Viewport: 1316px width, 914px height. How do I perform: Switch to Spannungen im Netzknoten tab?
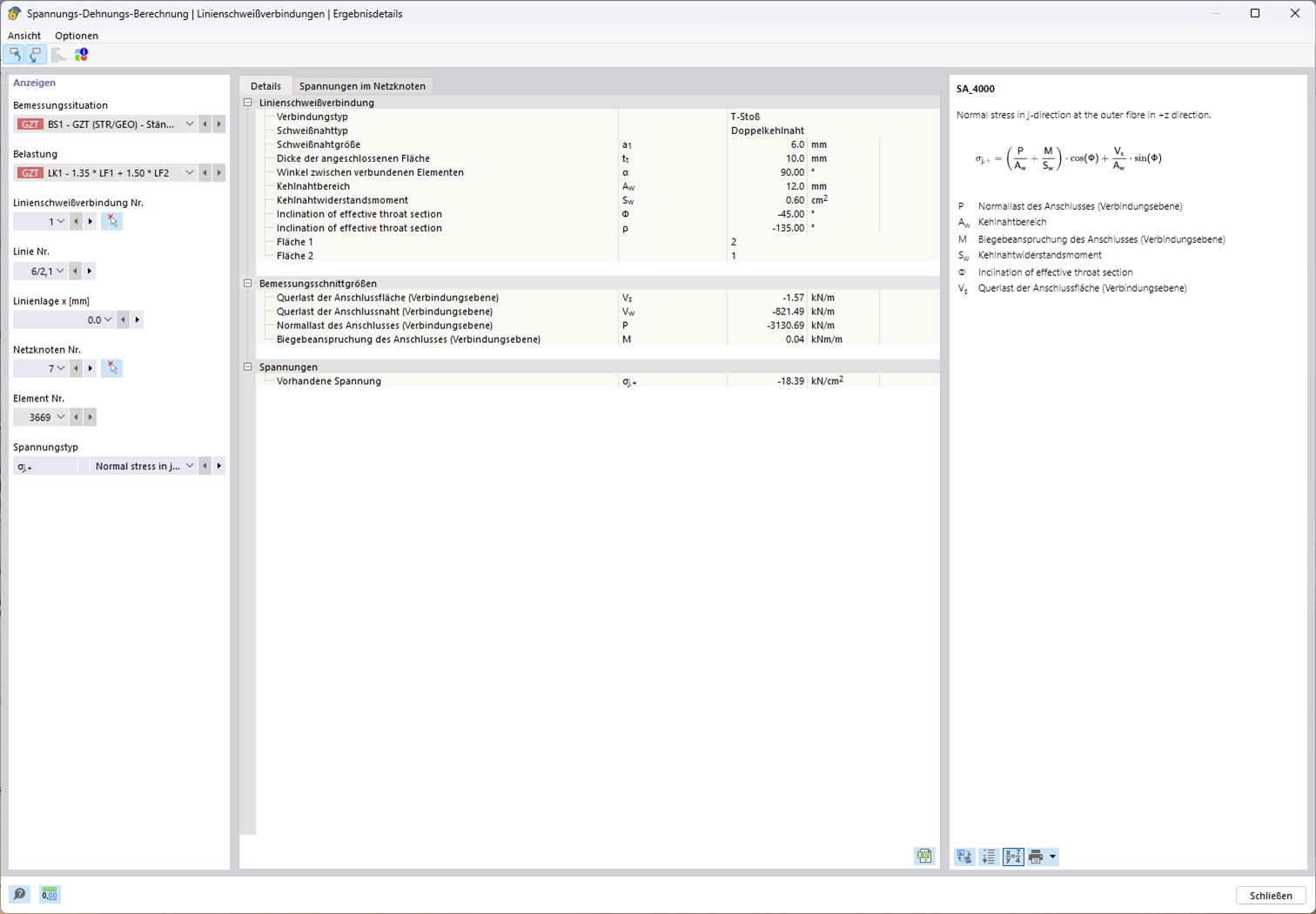click(x=362, y=86)
